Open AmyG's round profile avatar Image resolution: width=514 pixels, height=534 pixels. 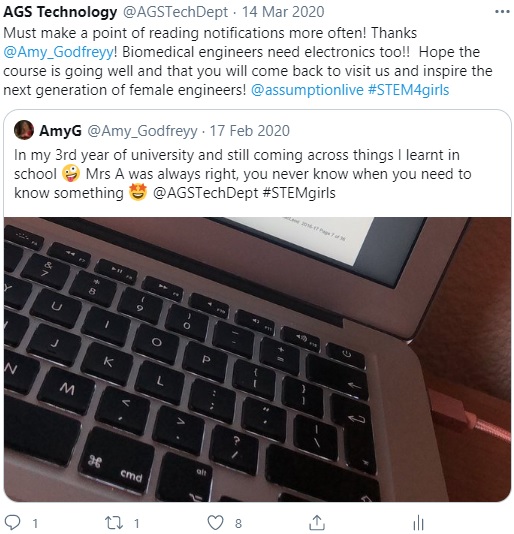24,130
